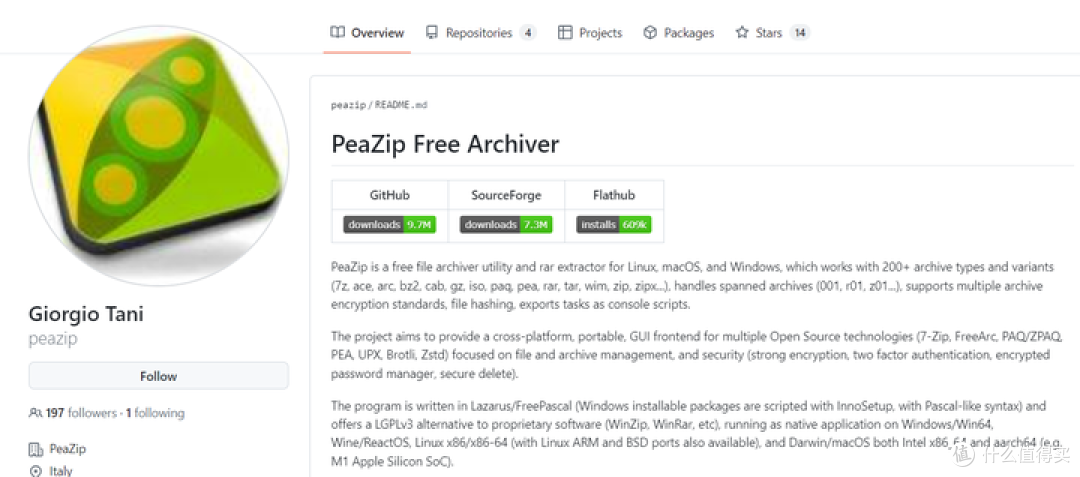Screen dimensions: 1080x477
Task: Click the Packages cube icon
Action: (650, 32)
